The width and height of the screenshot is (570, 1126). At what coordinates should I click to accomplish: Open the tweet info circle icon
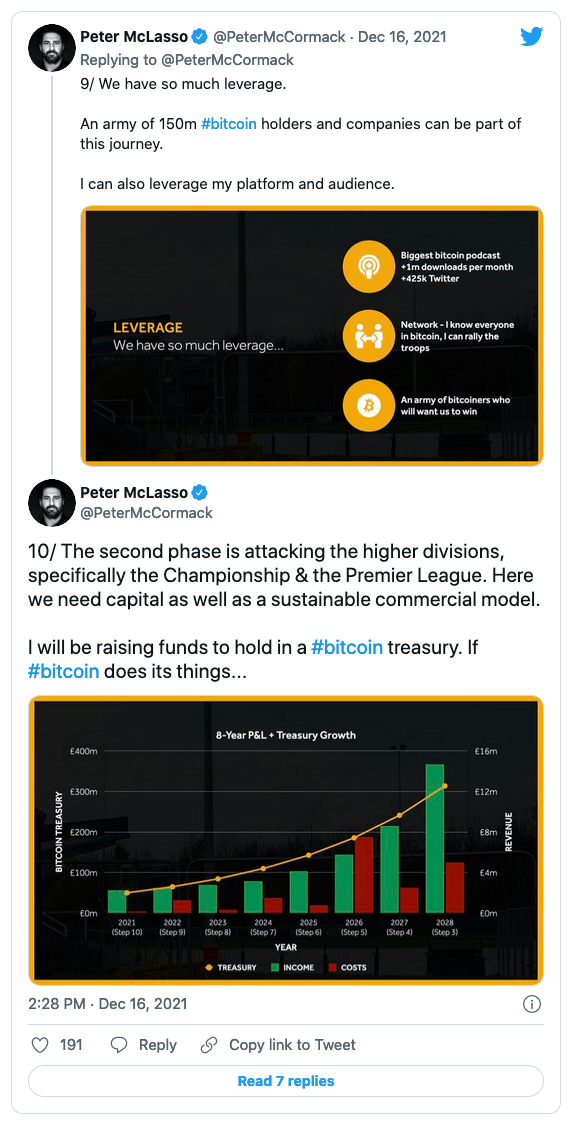[531, 1003]
